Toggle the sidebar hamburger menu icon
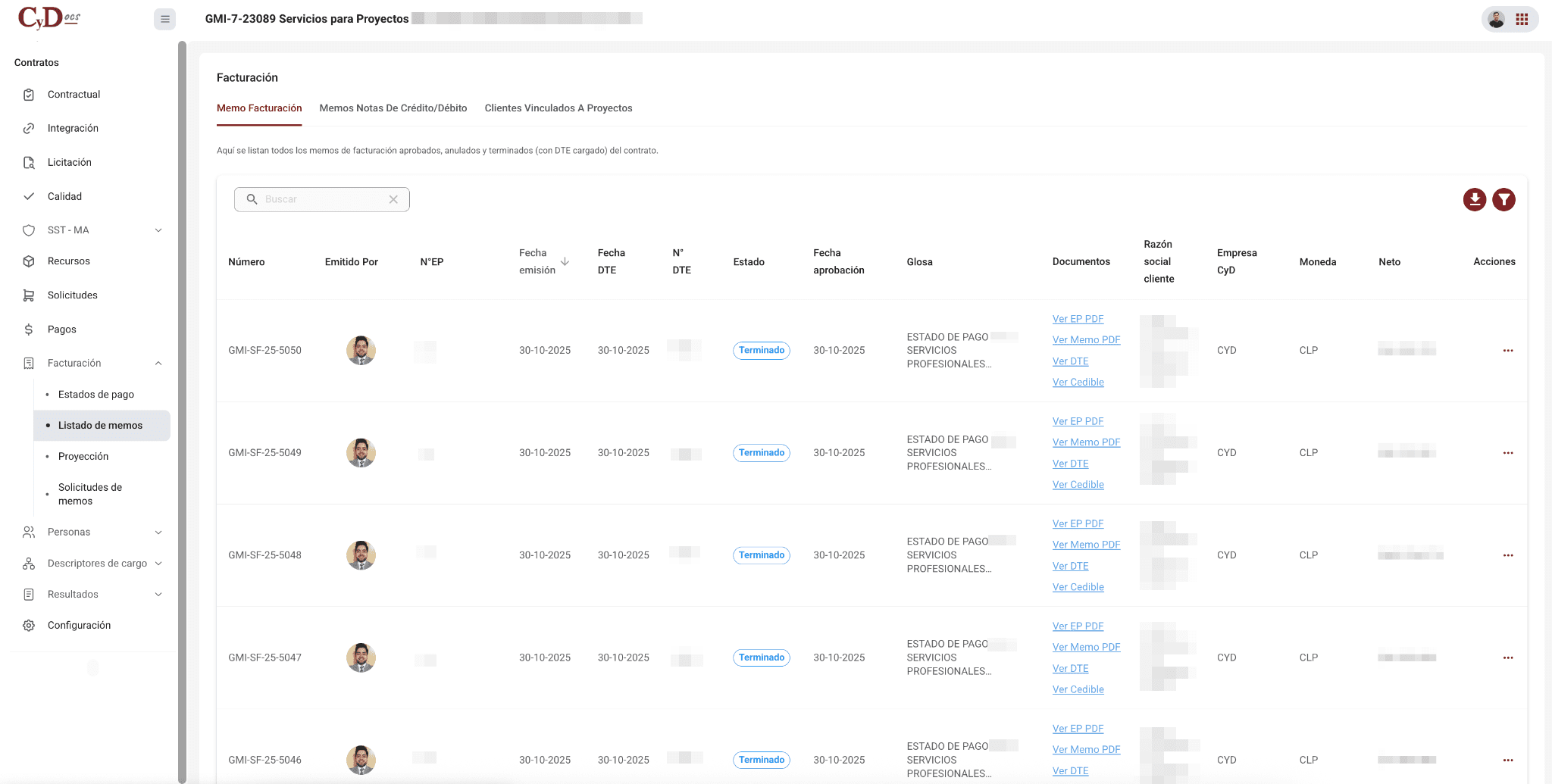This screenshot has height=784, width=1552. point(164,19)
